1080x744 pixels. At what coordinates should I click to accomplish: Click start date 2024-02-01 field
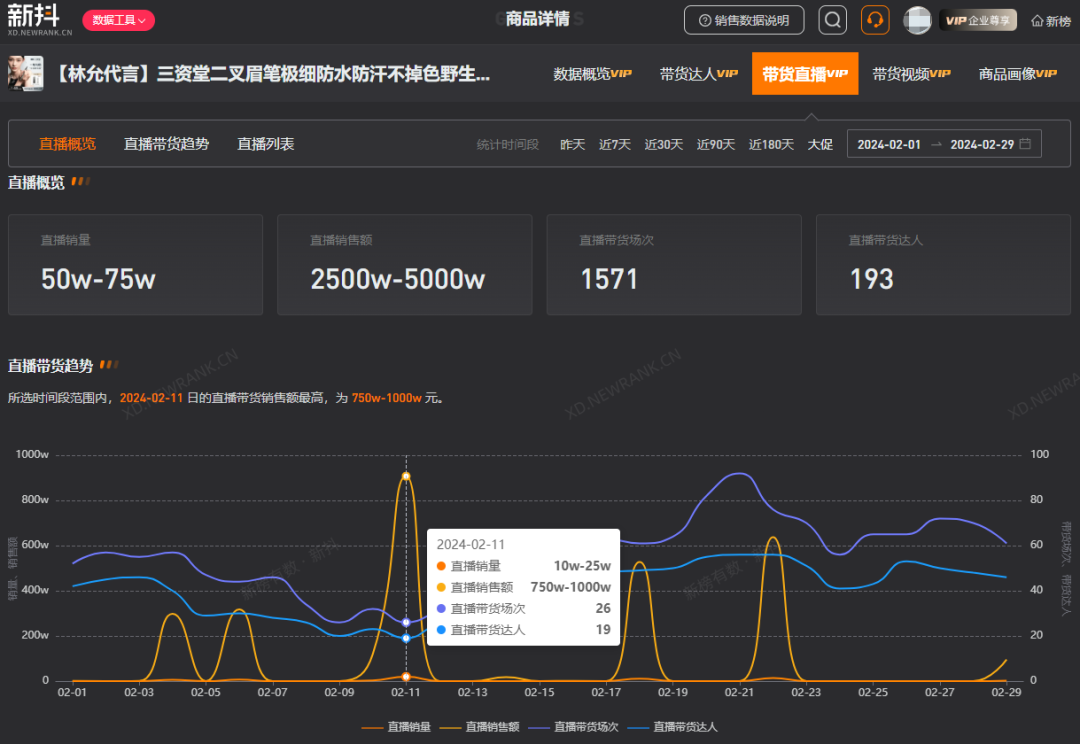point(889,145)
